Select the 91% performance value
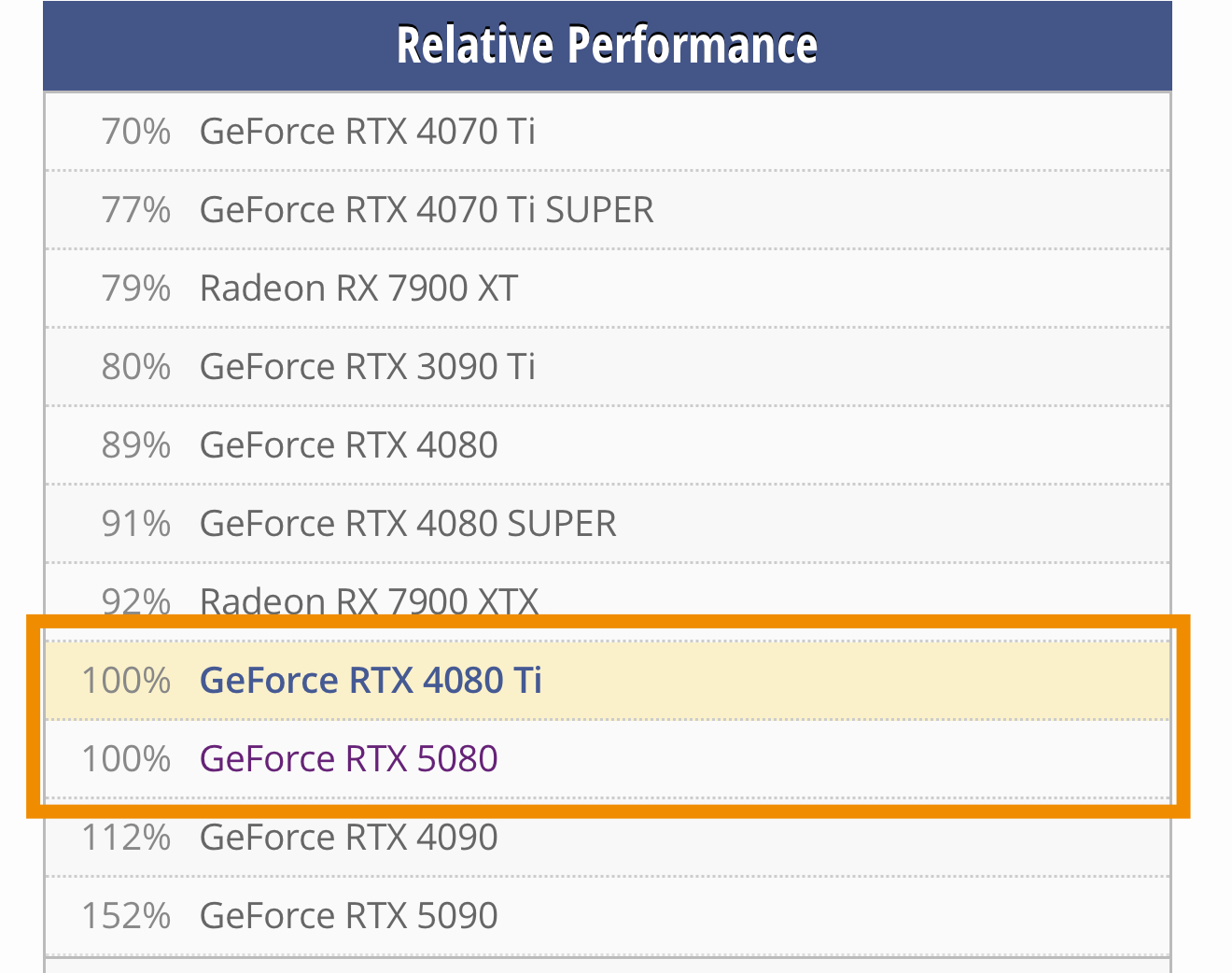The width and height of the screenshot is (1232, 973). (136, 524)
